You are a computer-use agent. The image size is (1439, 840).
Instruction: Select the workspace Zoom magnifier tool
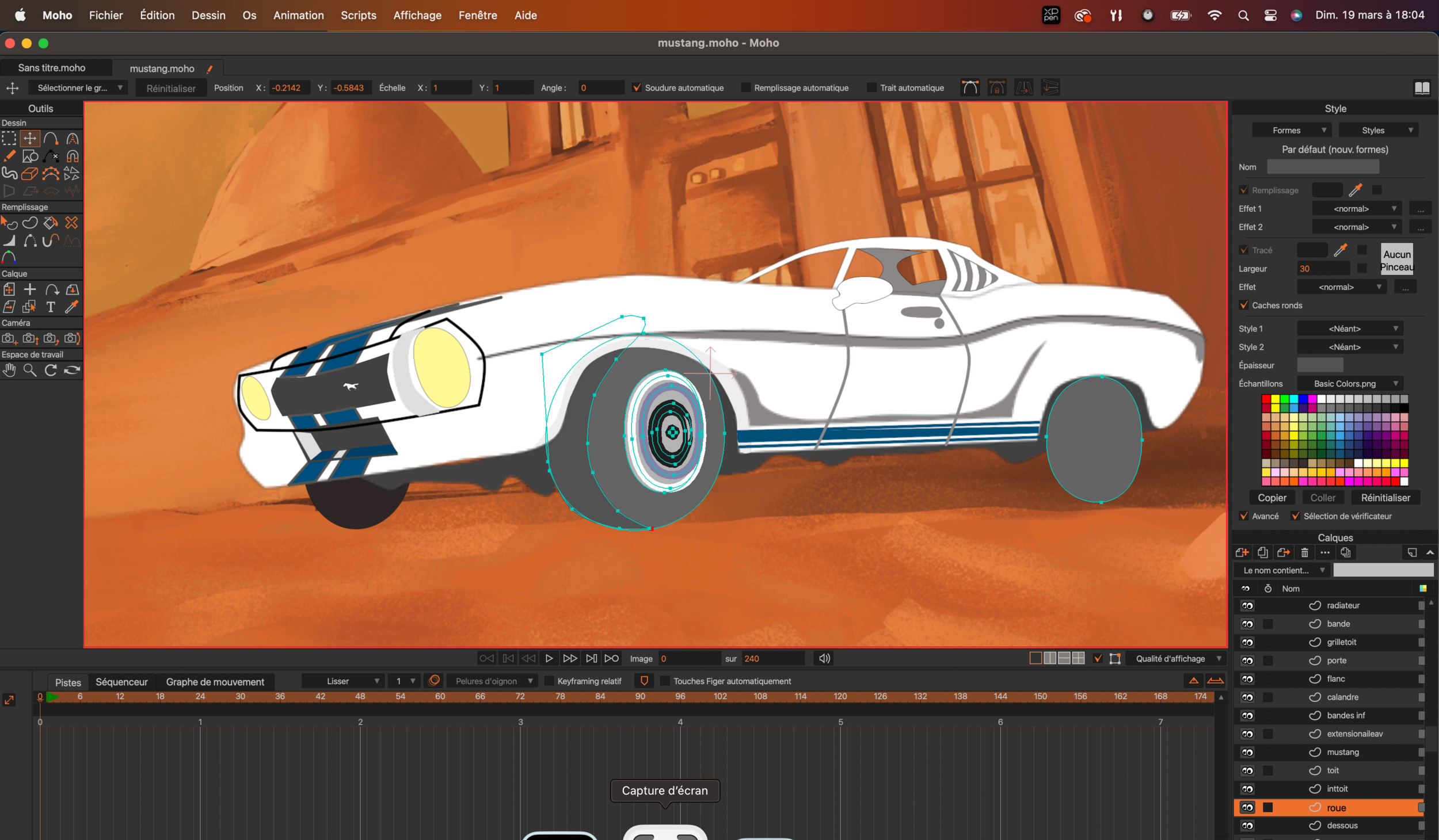pos(30,370)
